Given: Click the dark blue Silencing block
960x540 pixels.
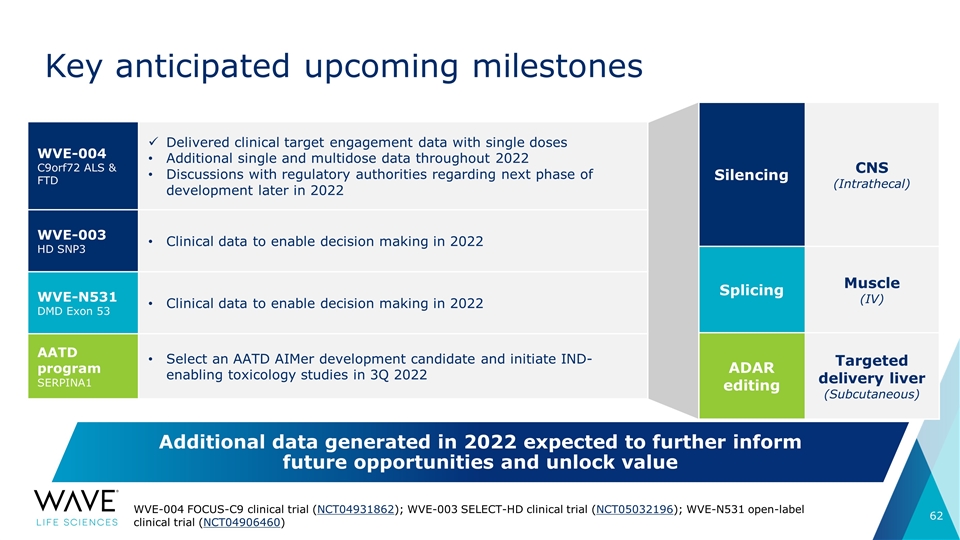Looking at the screenshot, I should (752, 174).
